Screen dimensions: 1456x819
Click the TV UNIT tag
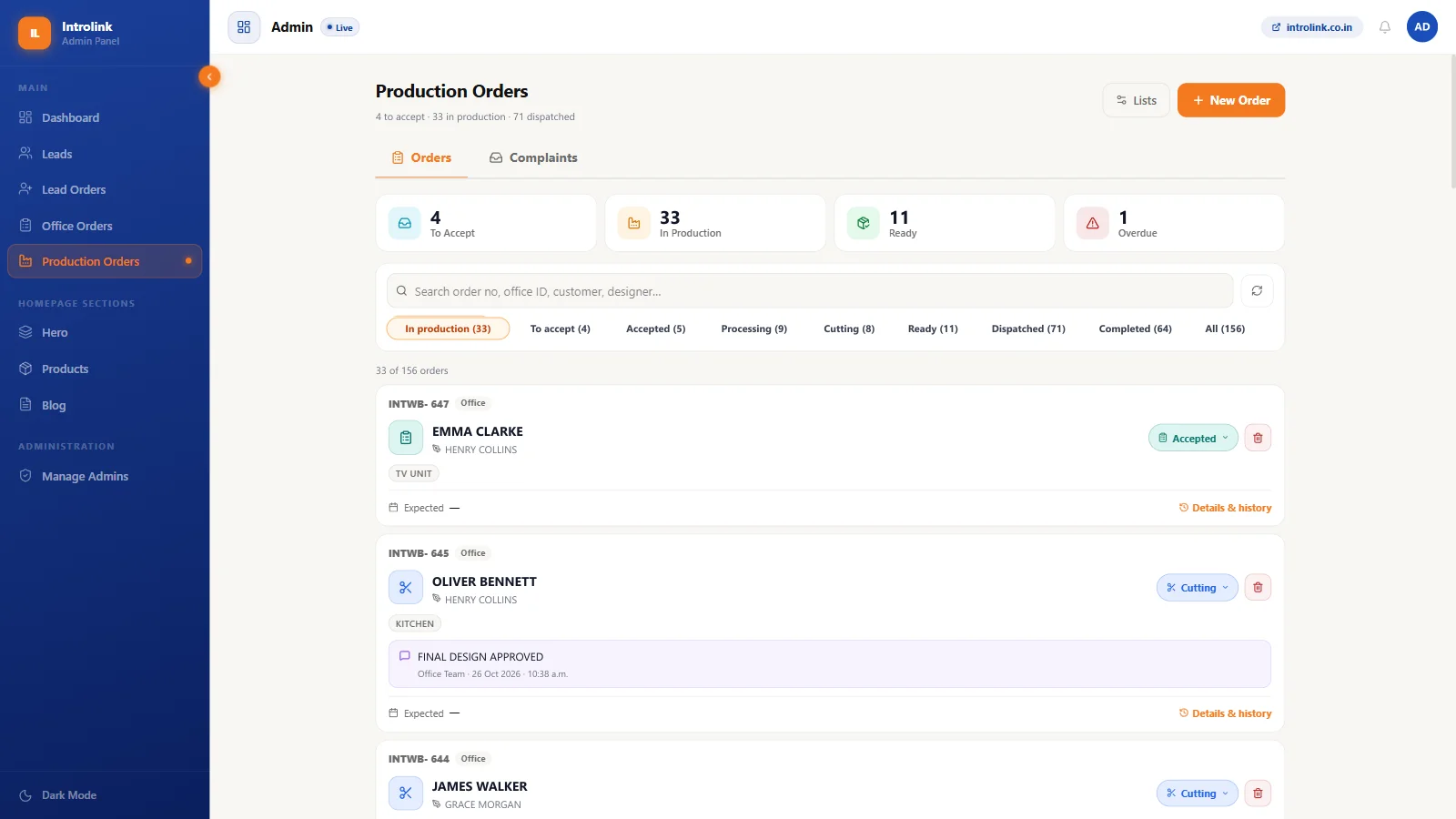tap(414, 473)
